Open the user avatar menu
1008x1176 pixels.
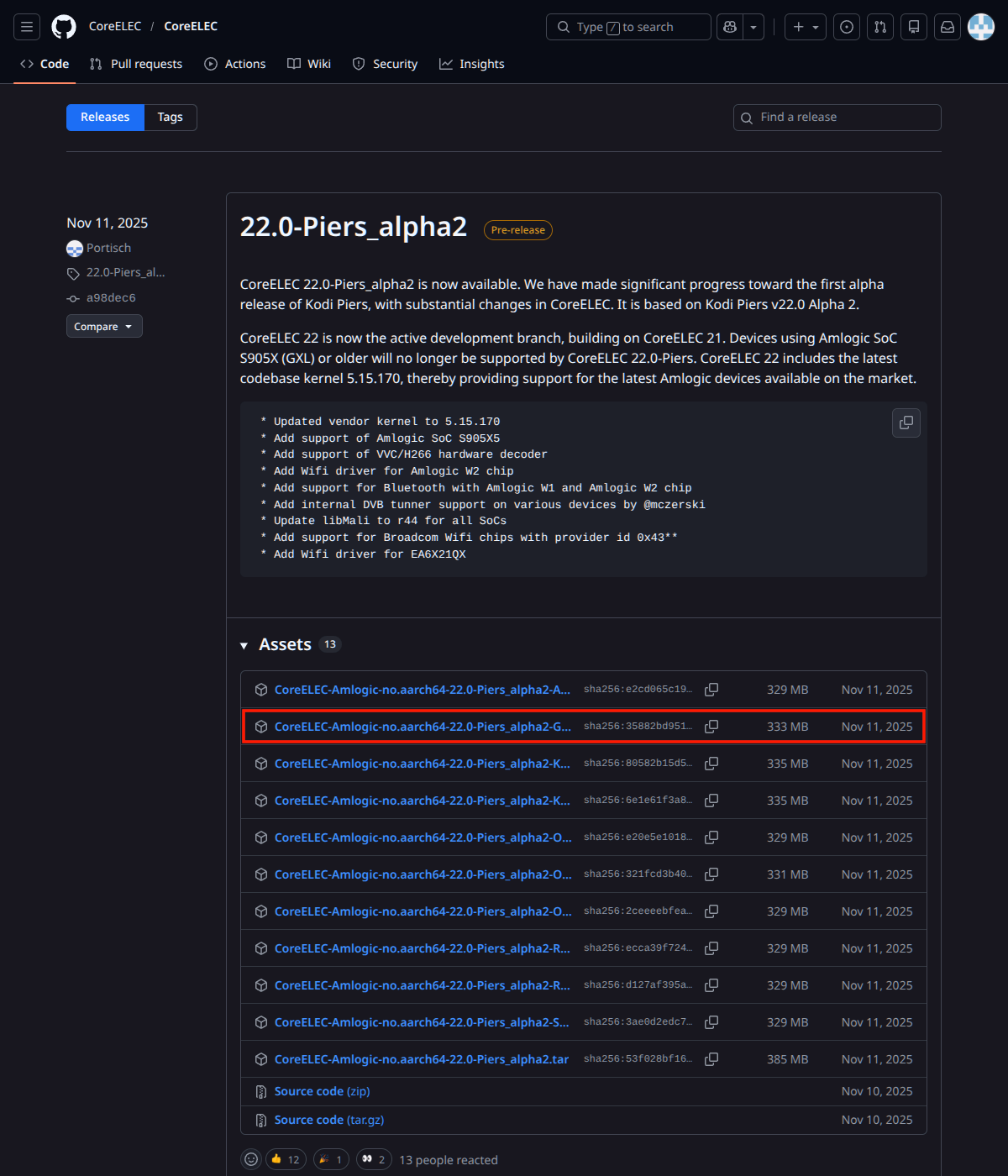(981, 27)
